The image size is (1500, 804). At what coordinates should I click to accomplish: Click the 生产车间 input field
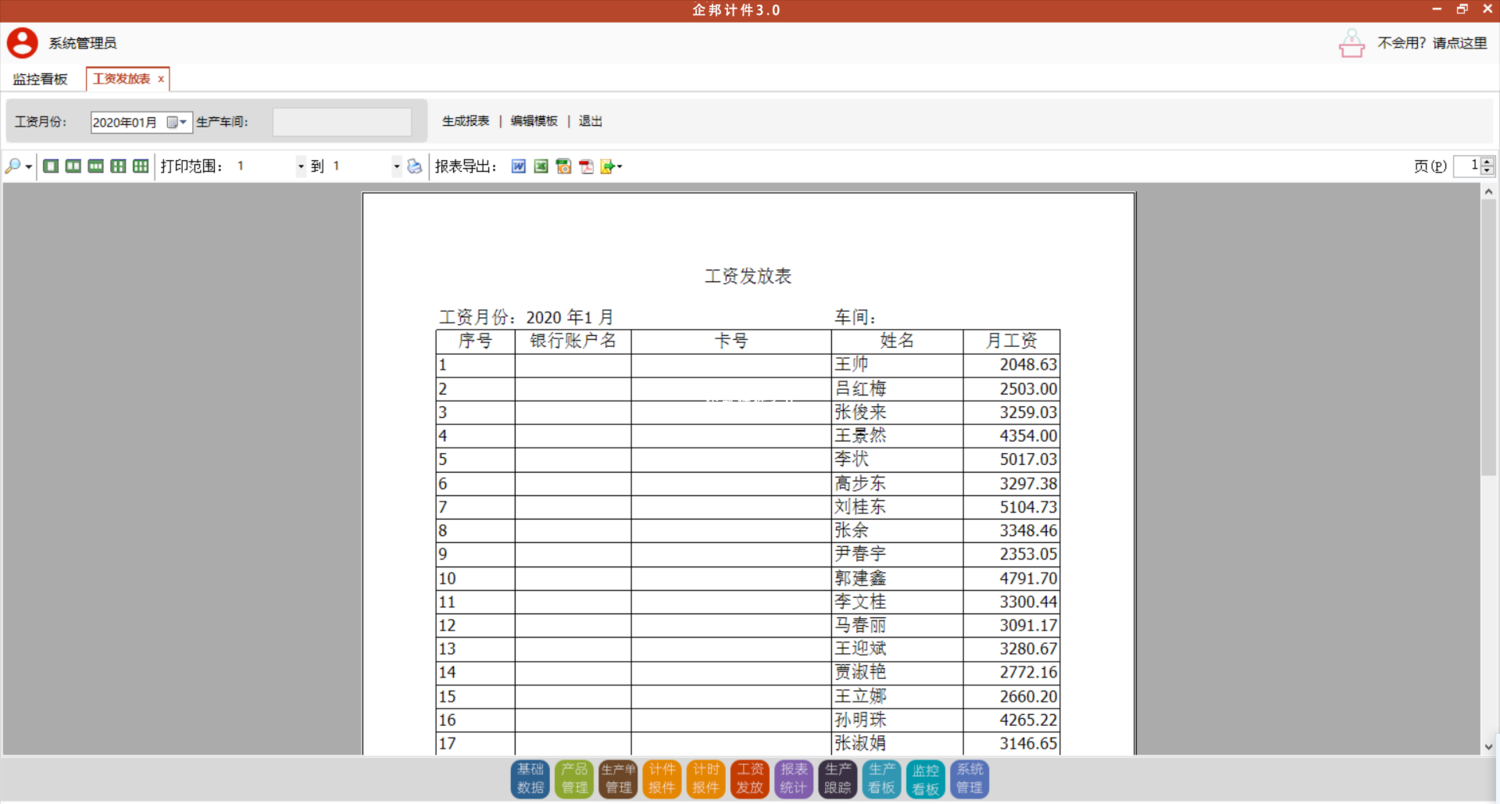click(342, 122)
